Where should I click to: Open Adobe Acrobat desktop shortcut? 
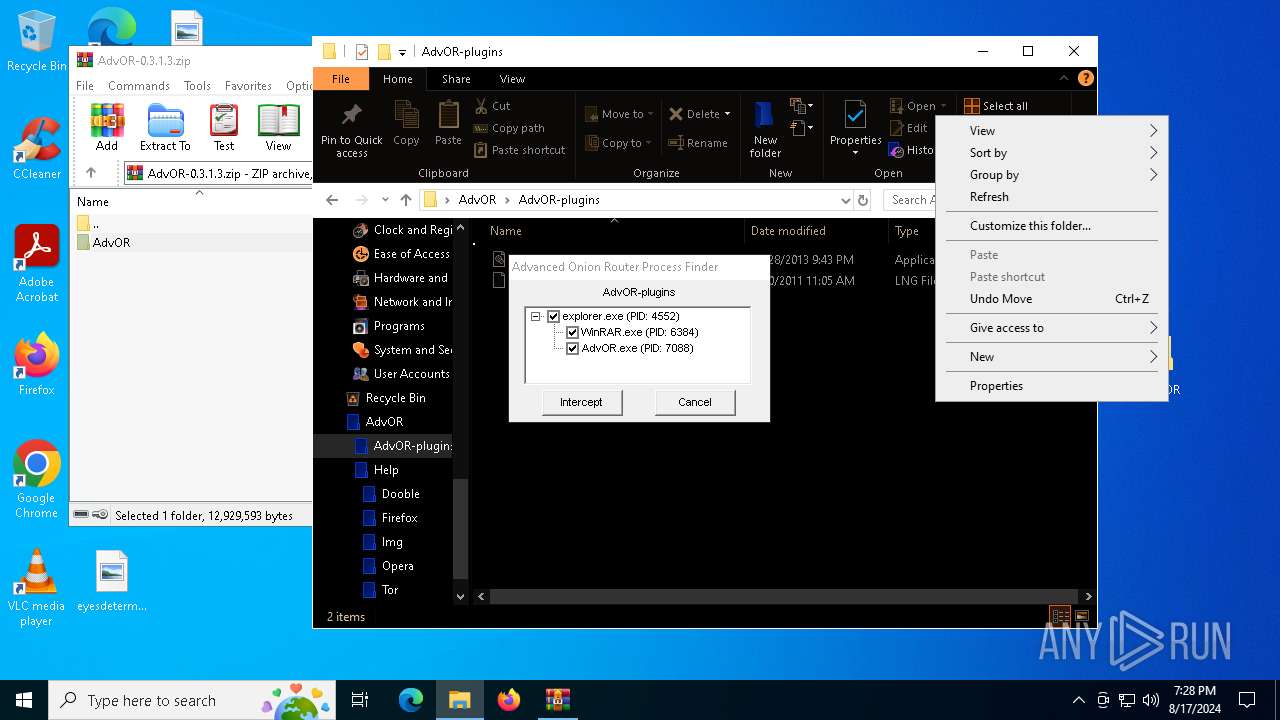pyautogui.click(x=37, y=264)
